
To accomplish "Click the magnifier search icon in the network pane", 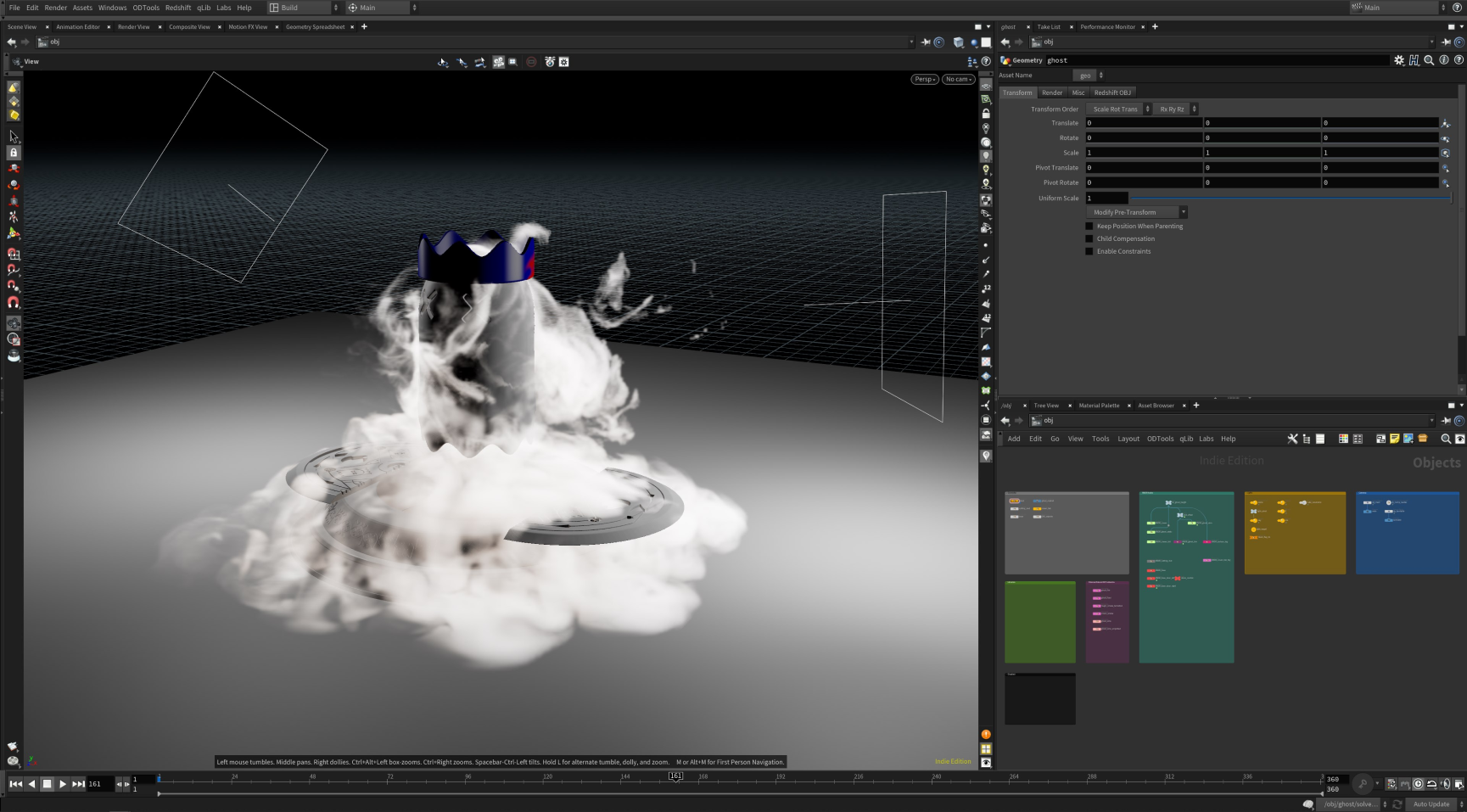I will tap(1447, 439).
